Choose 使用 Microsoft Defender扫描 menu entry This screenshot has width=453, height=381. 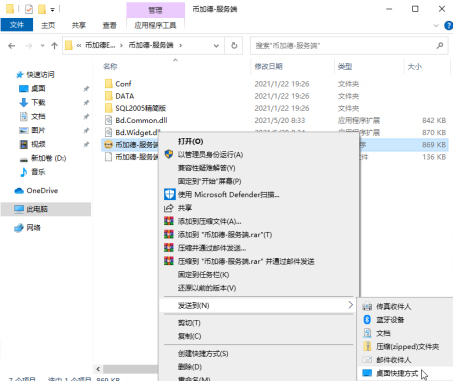click(x=228, y=195)
